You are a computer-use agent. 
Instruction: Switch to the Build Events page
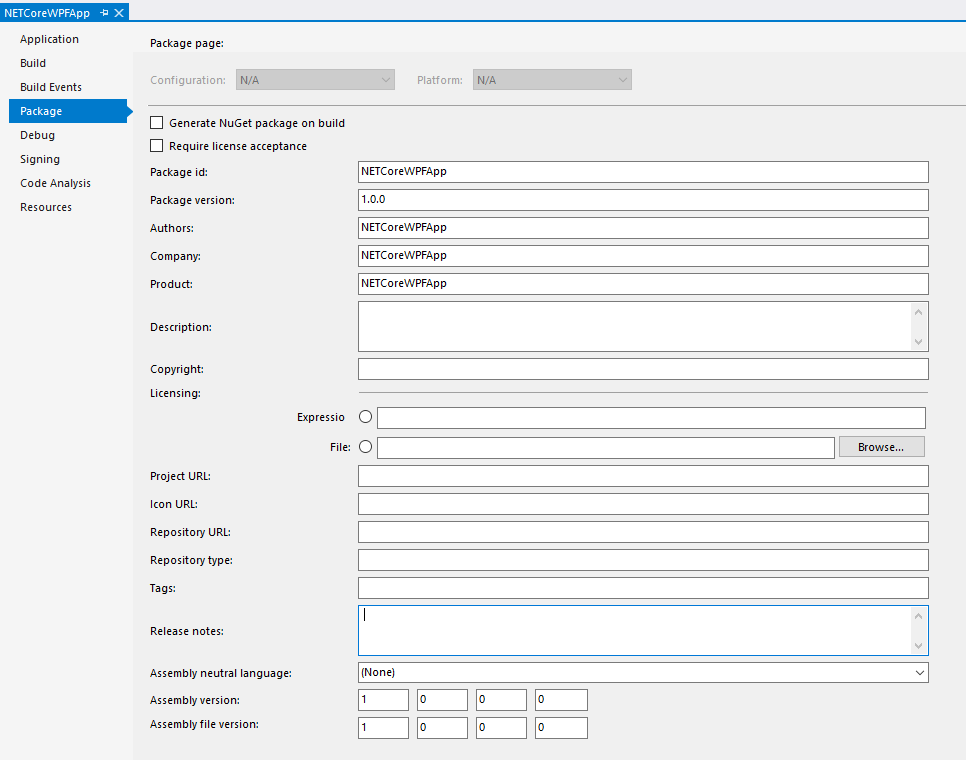click(51, 87)
